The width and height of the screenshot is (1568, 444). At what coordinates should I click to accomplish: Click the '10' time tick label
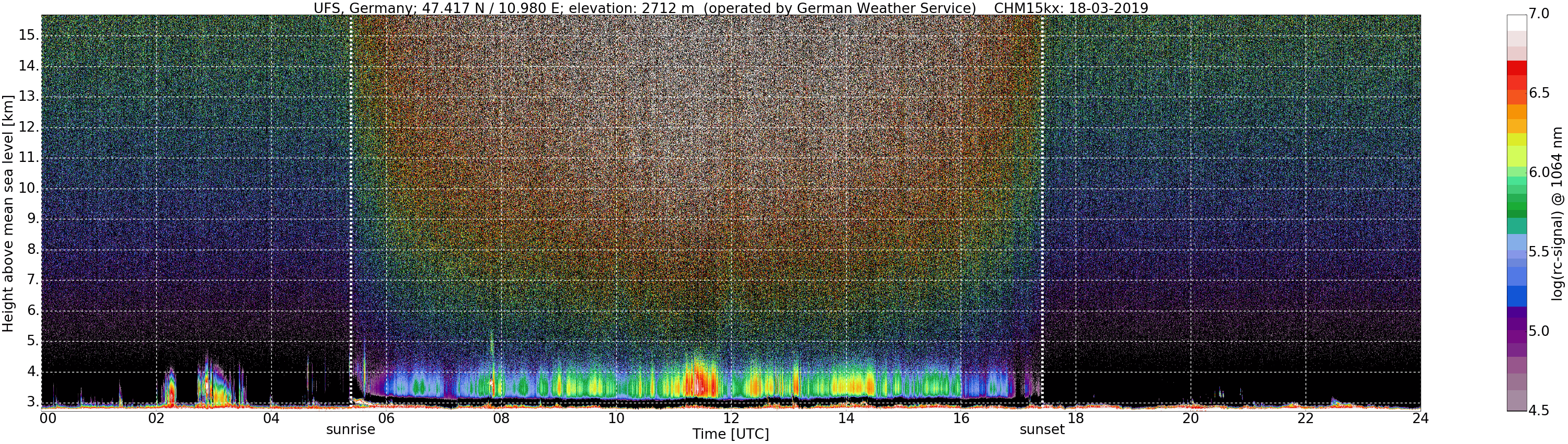click(x=616, y=418)
